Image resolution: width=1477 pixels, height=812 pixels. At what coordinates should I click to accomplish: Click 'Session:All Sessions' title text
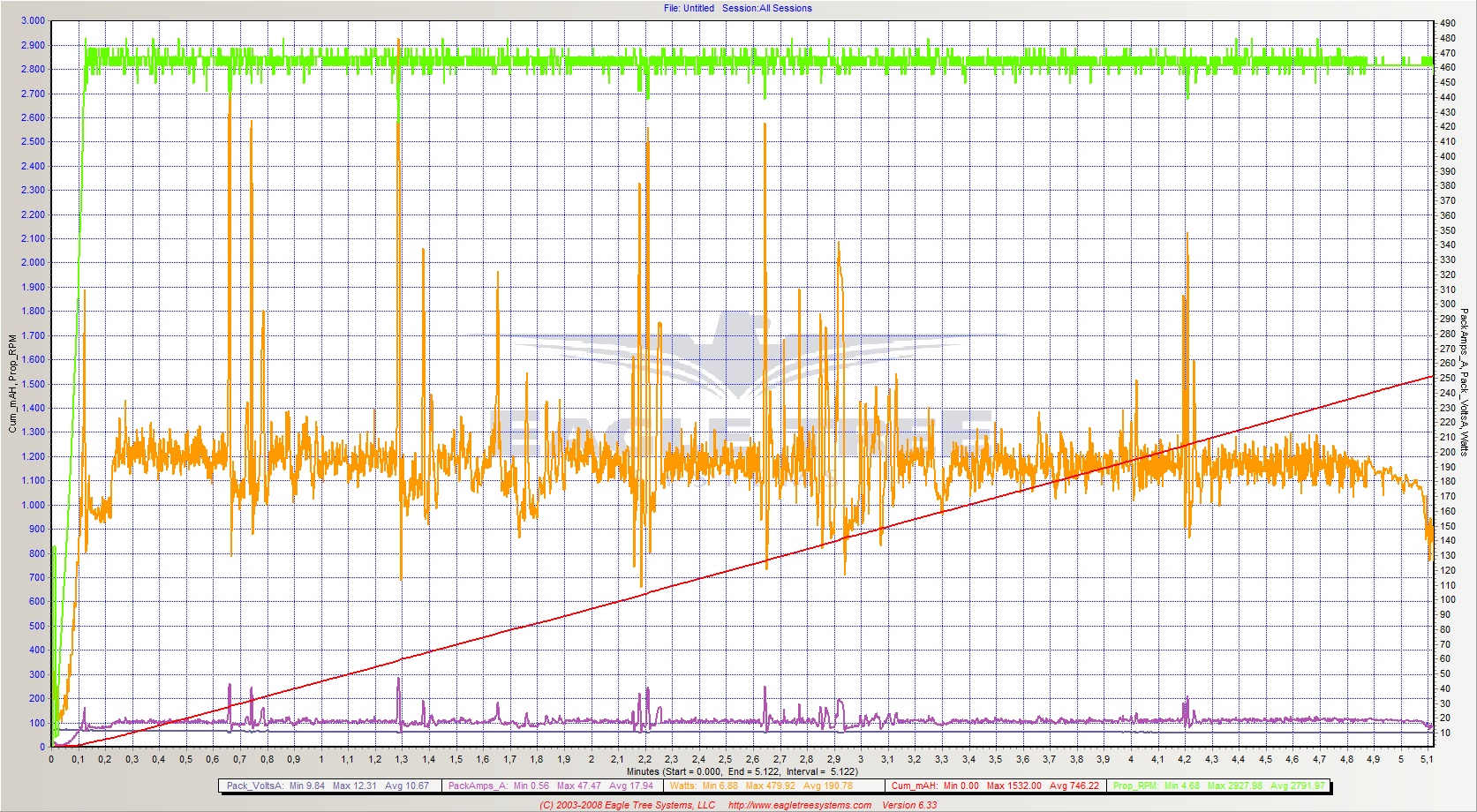(x=767, y=8)
